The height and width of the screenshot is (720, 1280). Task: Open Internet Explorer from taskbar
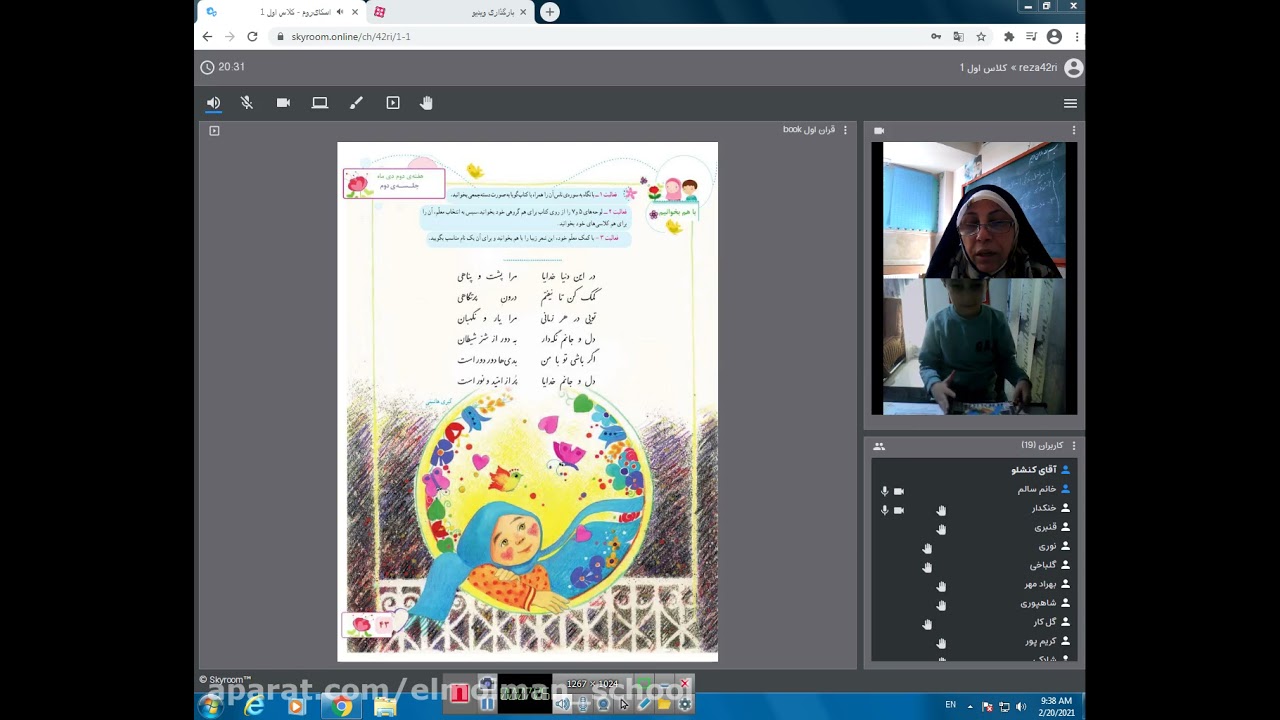tap(254, 706)
